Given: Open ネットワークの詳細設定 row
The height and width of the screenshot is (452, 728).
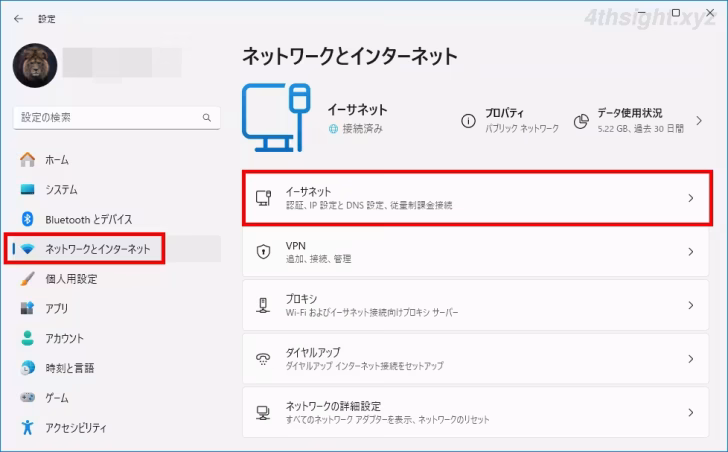Looking at the screenshot, I should pos(476,413).
